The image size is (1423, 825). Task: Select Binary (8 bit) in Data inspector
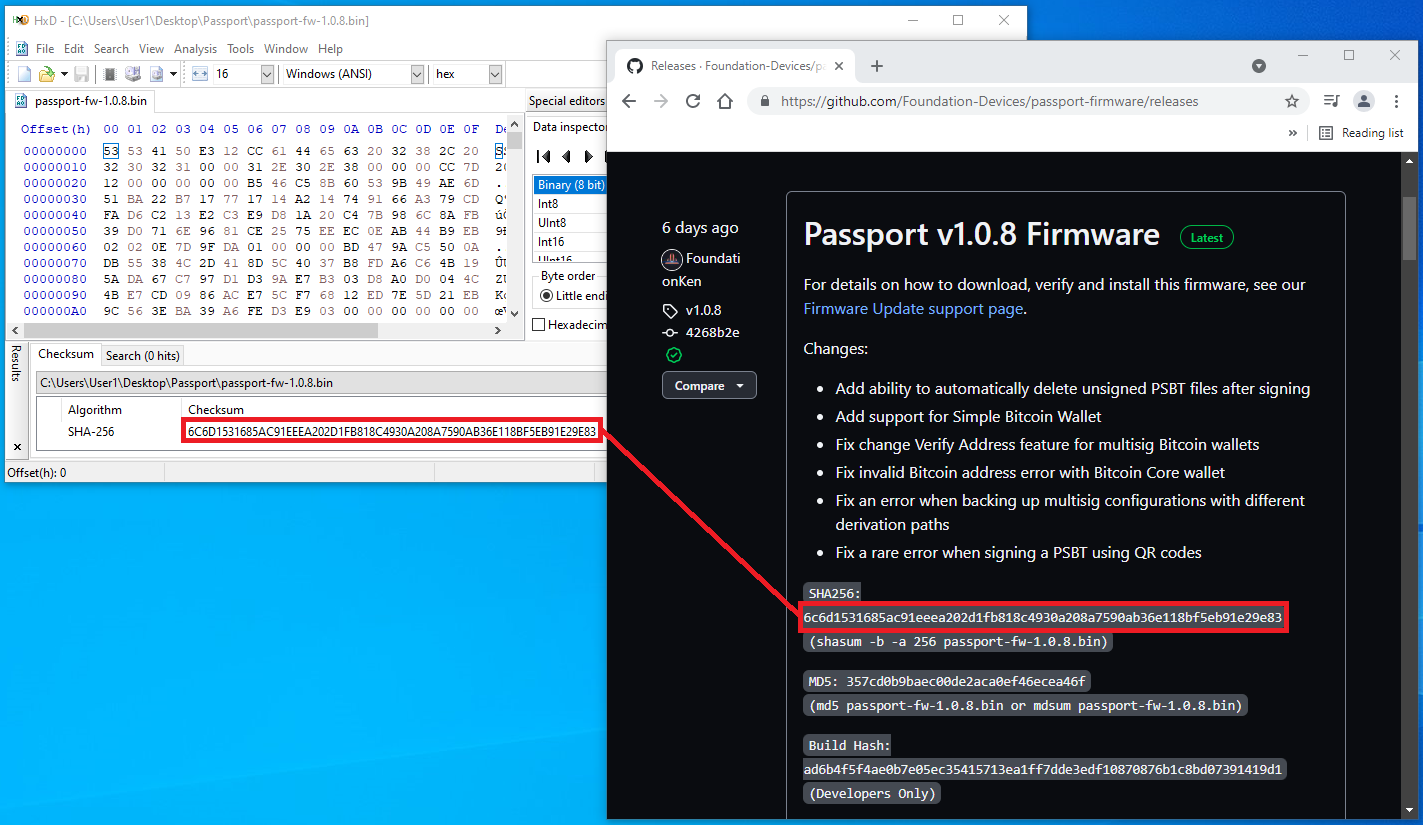(570, 185)
